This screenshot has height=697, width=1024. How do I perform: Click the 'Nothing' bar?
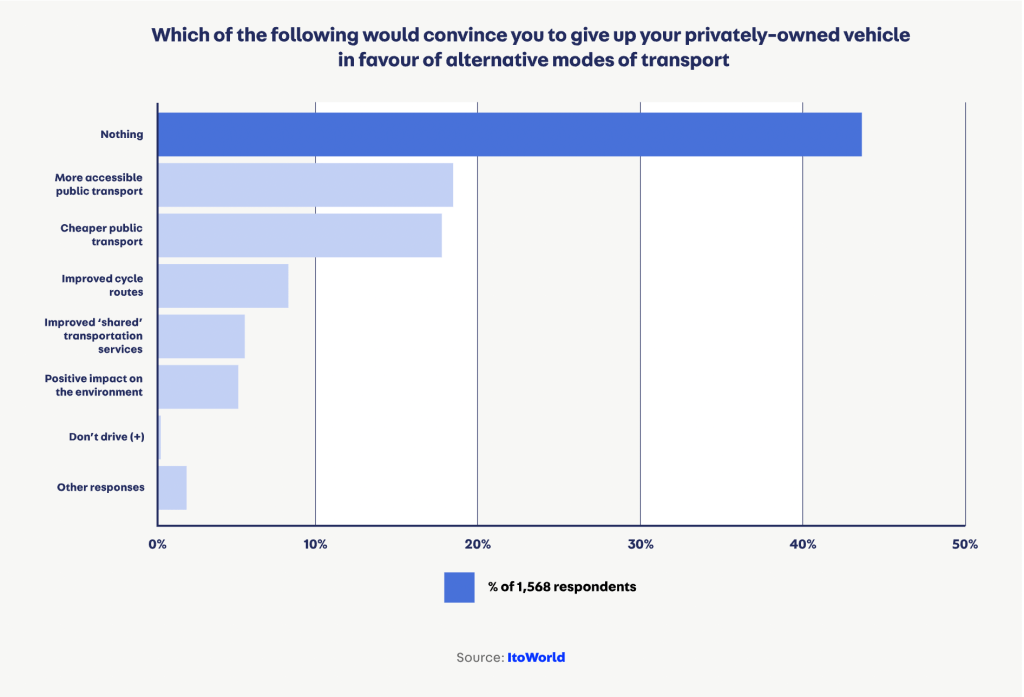coord(510,135)
